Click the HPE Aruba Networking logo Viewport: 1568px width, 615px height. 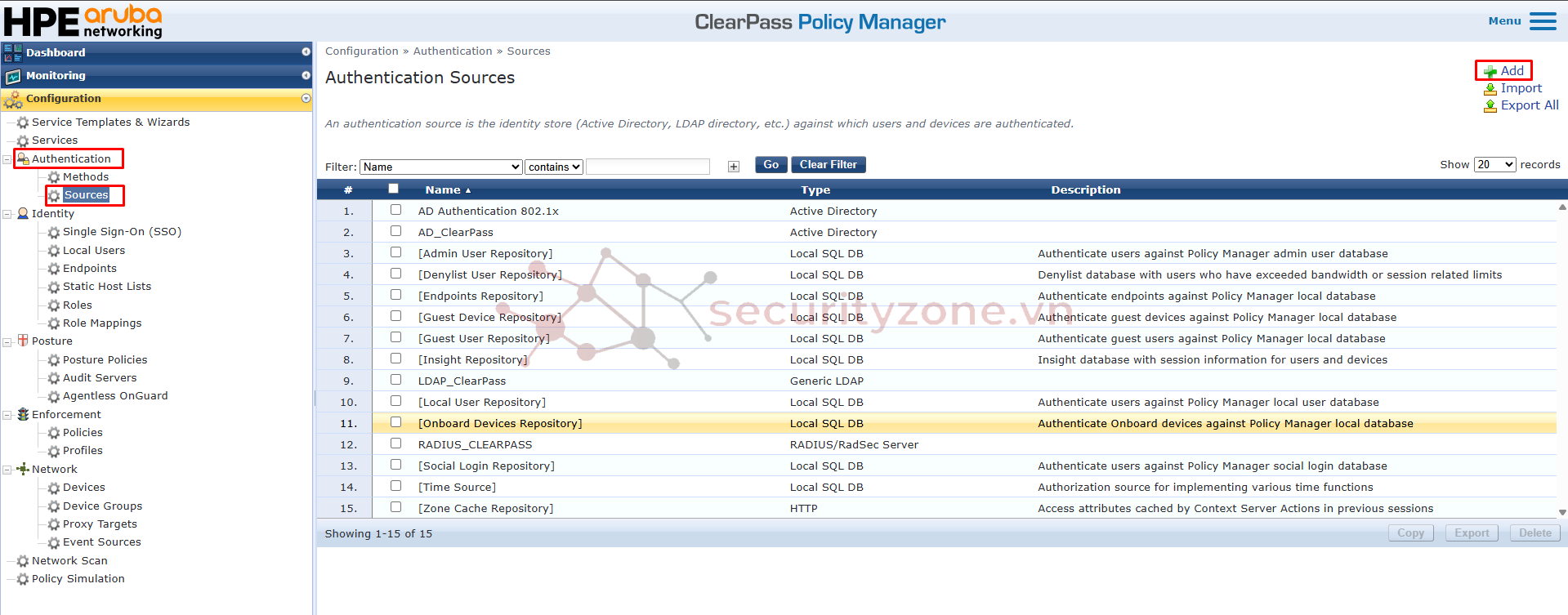click(x=83, y=21)
